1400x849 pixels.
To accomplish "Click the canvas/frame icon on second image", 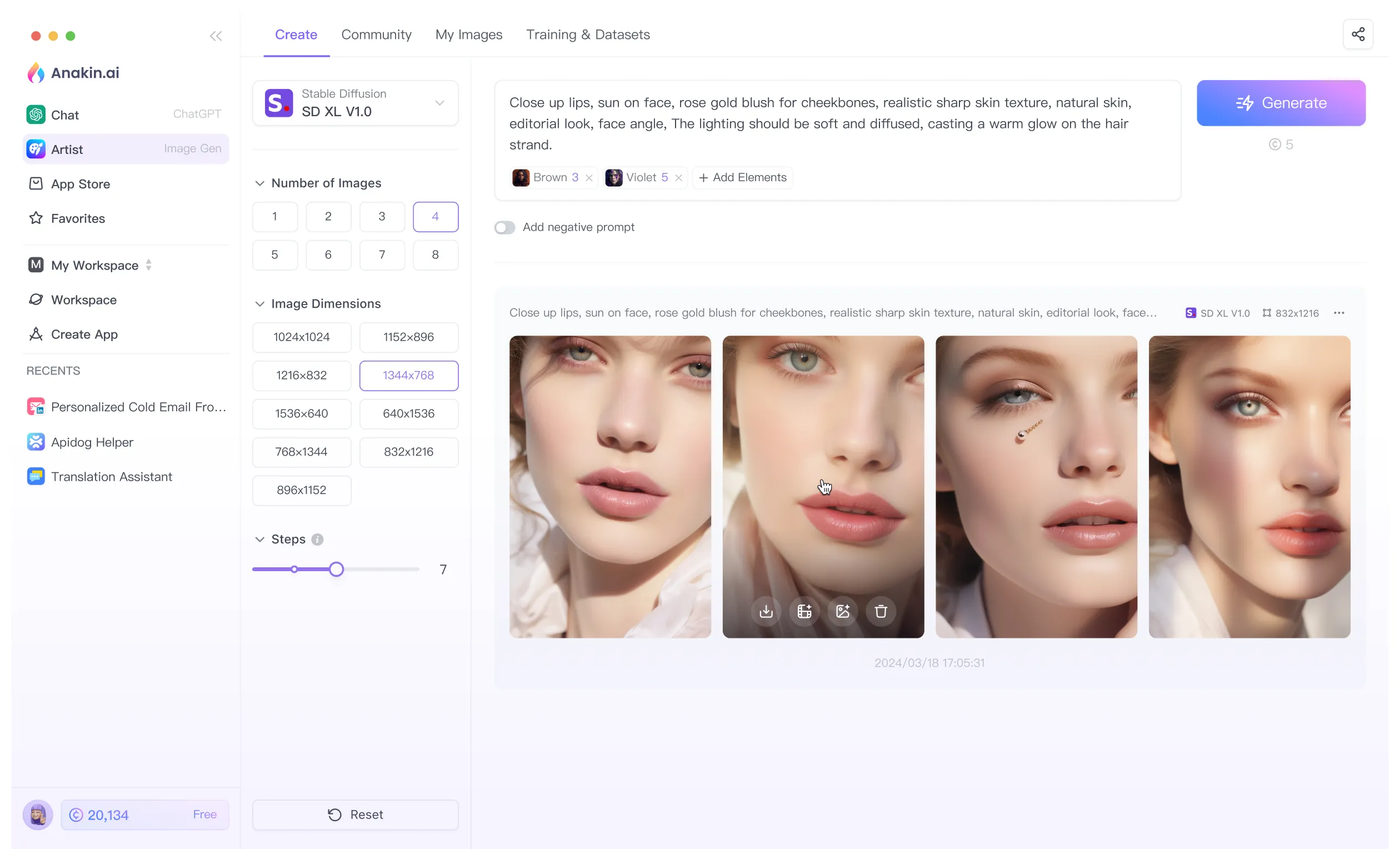I will (x=804, y=611).
